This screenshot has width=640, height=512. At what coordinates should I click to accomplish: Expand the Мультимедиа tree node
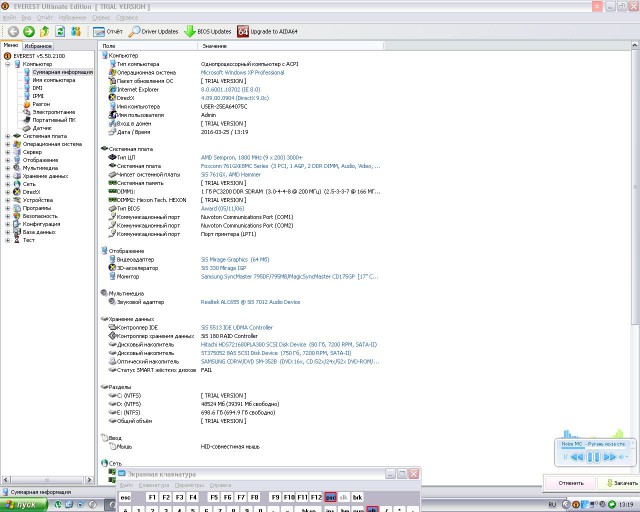[x=7, y=168]
